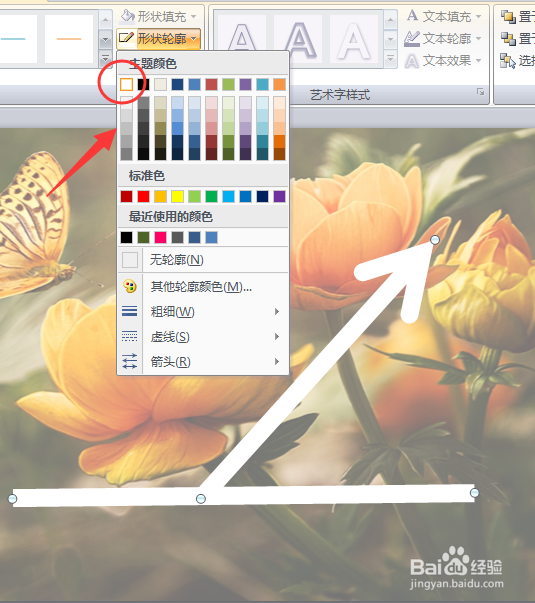This screenshot has height=603, width=535.
Task: Select the orange line shape style thumbnail
Action: 69,39
